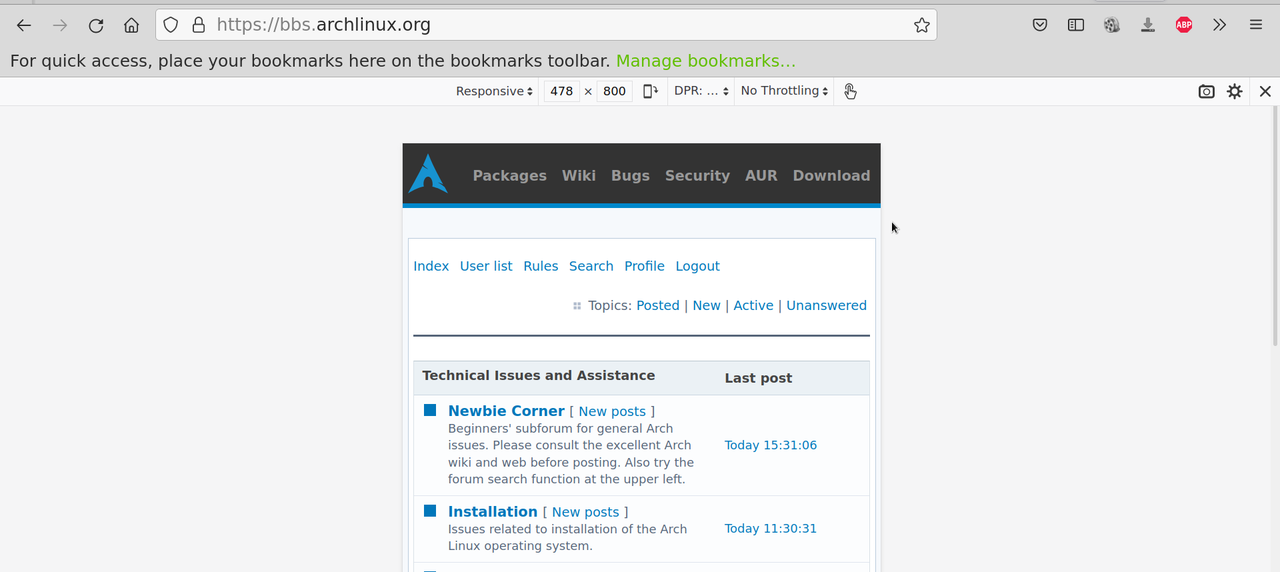Open the Newbie Corner forum
This screenshot has height=572, width=1280.
[506, 411]
